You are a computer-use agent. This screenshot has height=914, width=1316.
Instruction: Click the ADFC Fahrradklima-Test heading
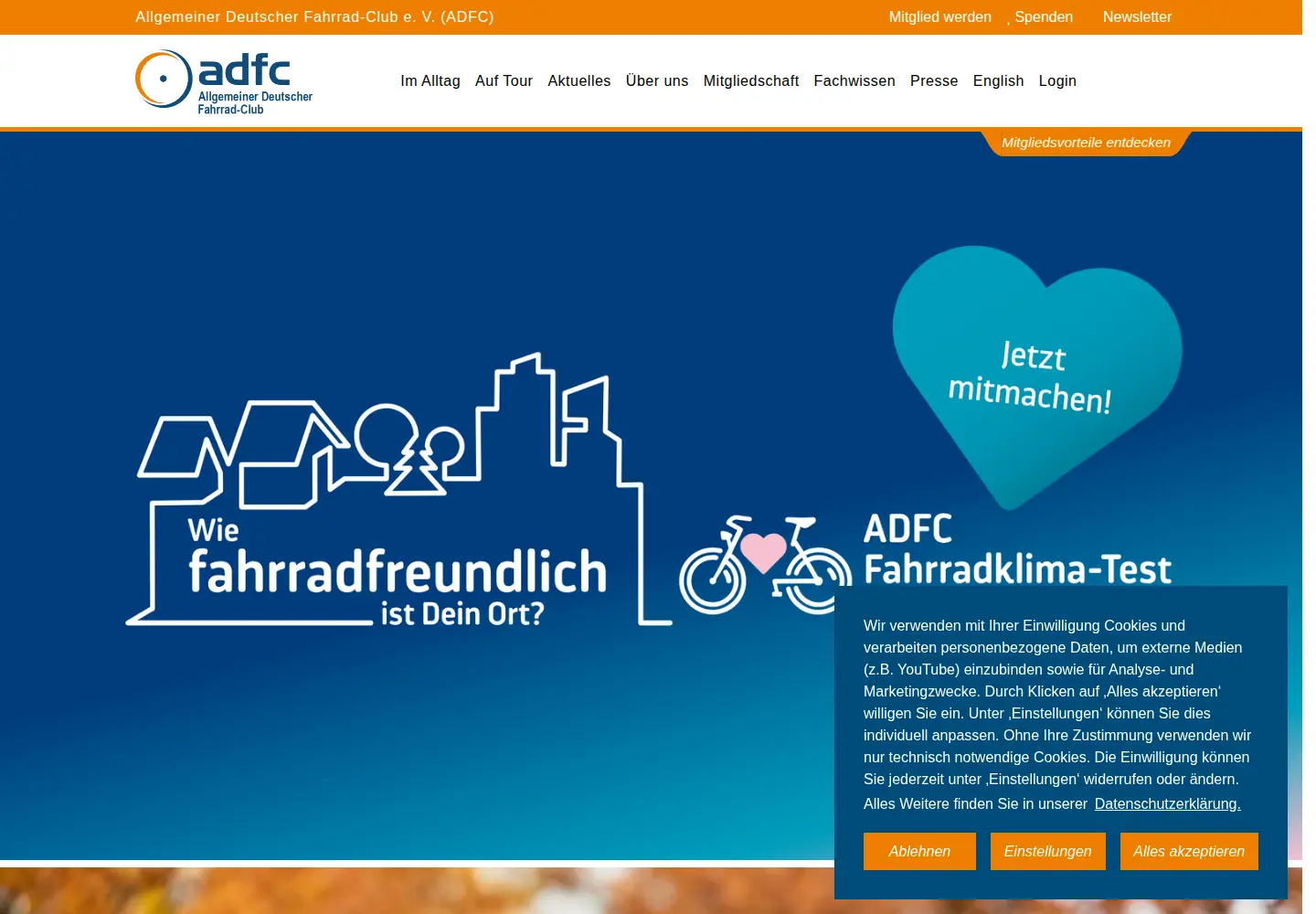coord(1017,549)
